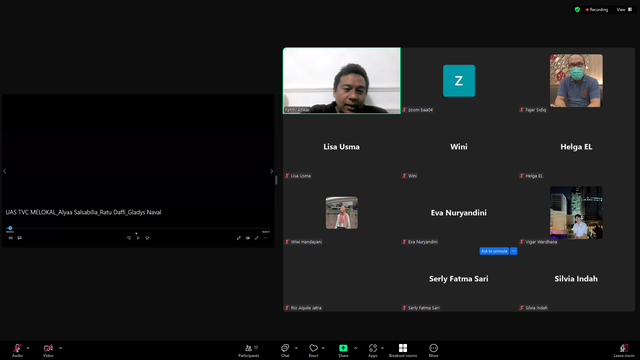Skip back in shared video player
This screenshot has width=640, height=360.
point(129,238)
